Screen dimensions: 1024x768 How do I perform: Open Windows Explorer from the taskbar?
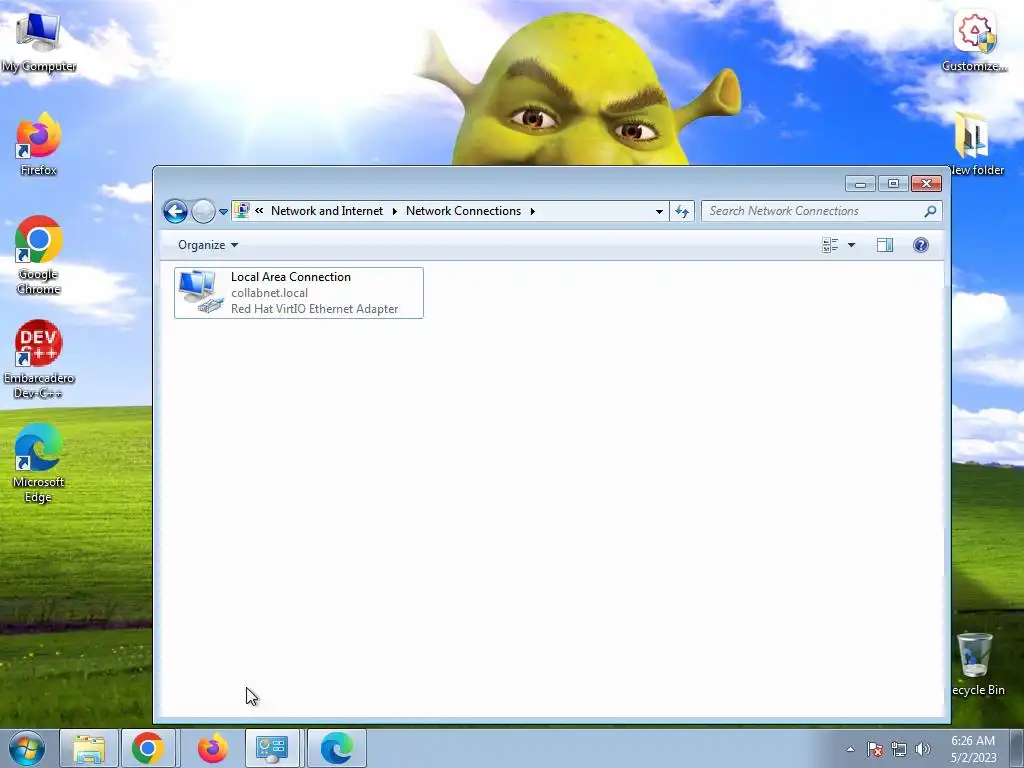pyautogui.click(x=89, y=748)
